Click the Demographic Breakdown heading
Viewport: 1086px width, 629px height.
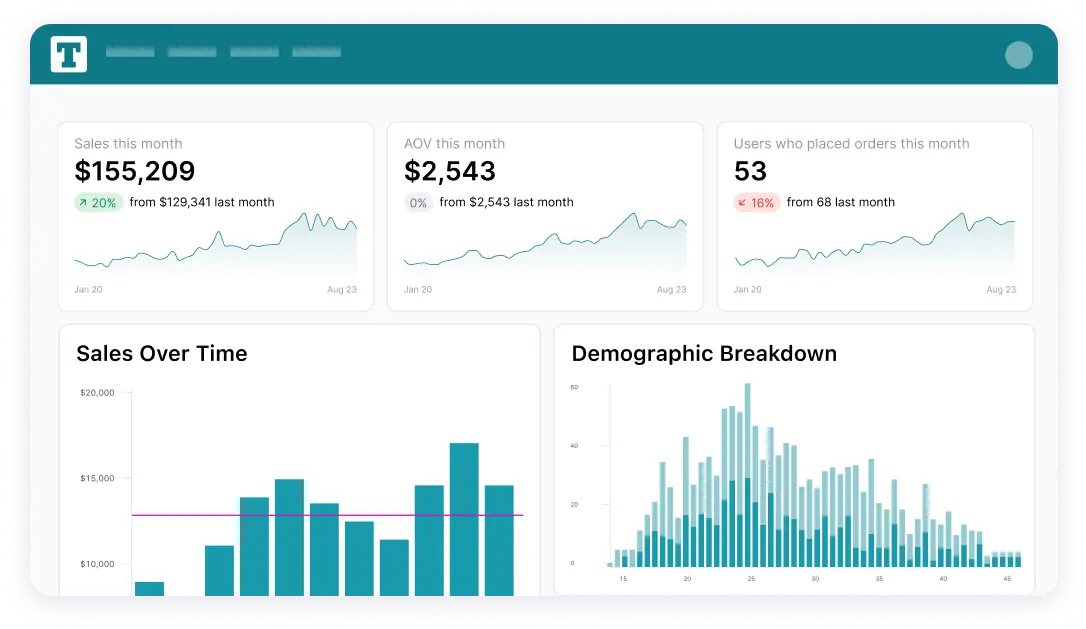[x=704, y=354]
